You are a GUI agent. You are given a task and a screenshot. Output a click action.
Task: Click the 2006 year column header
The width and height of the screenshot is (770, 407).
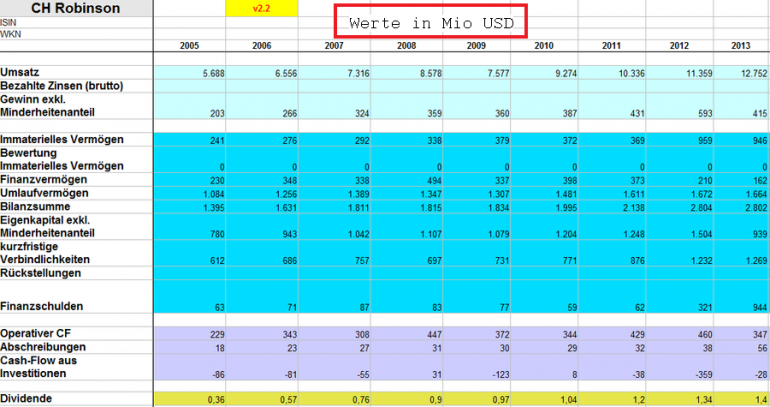[262, 46]
